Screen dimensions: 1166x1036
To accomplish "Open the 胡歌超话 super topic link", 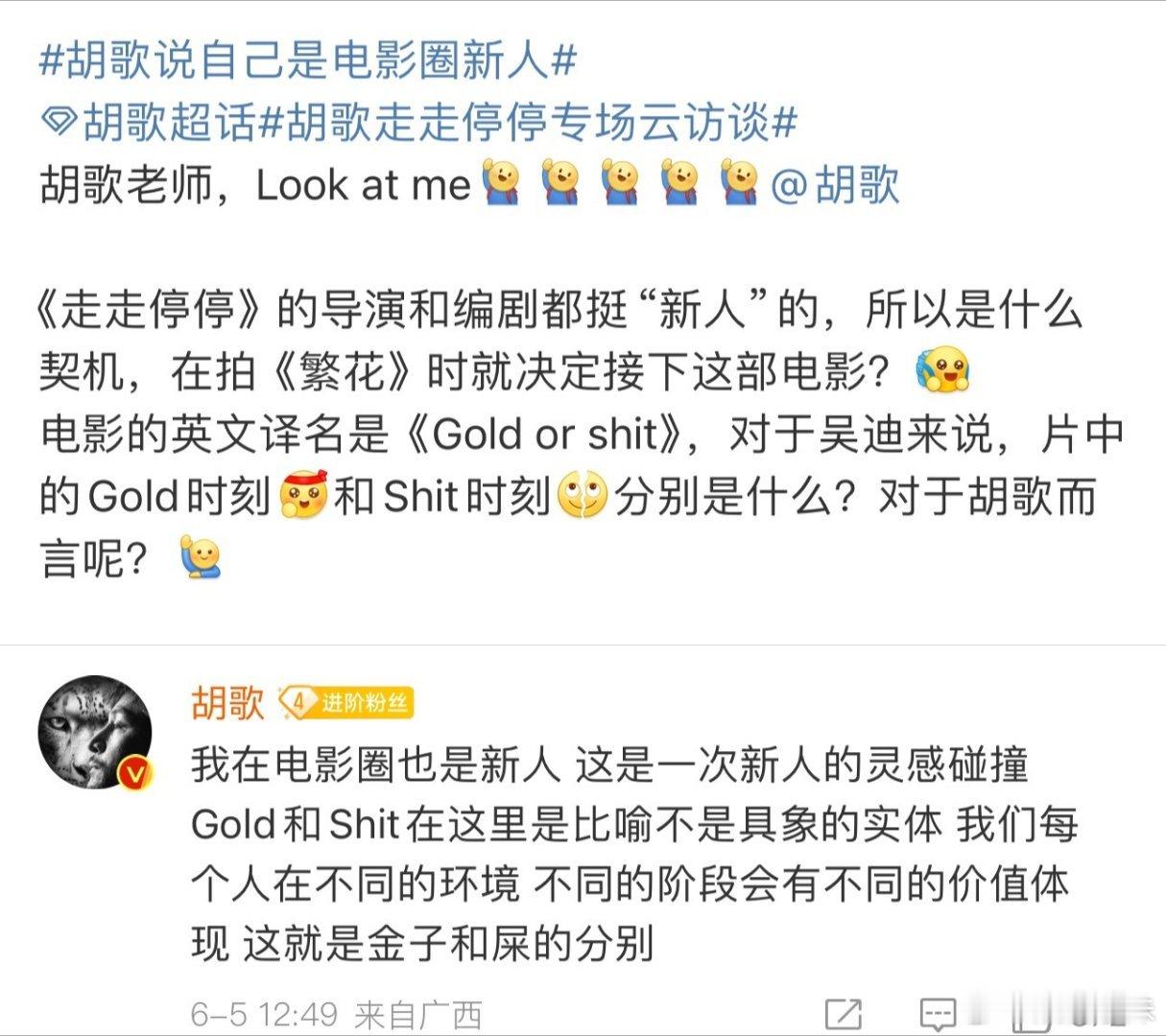I will tap(170, 123).
